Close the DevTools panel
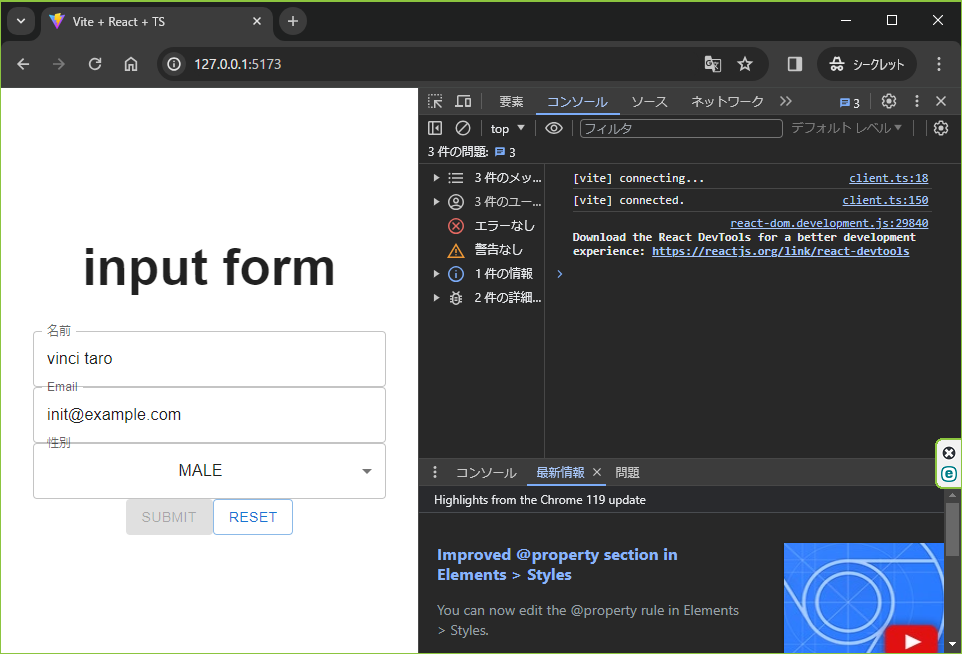 click(x=941, y=101)
